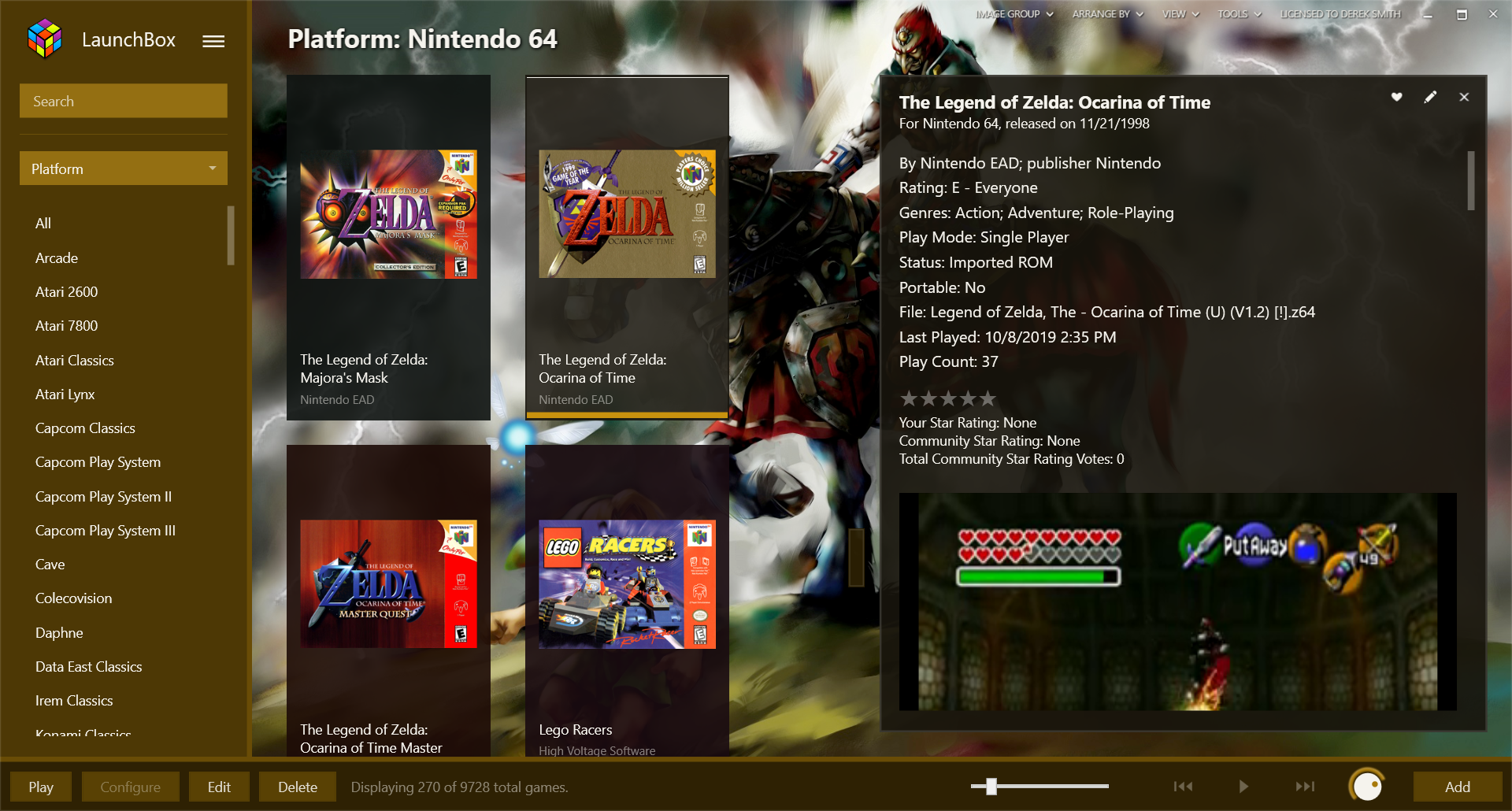The image size is (1512, 811).
Task: Select Capcom Play System II platform
Action: click(104, 497)
